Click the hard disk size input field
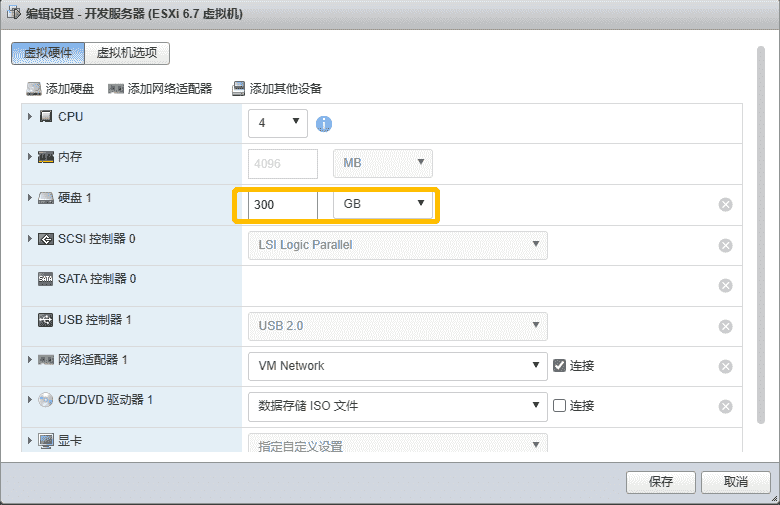 pos(283,204)
